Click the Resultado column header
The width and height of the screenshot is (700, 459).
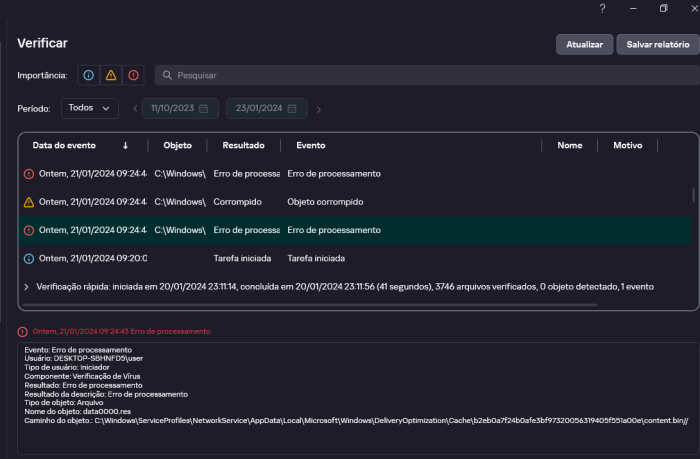click(x=243, y=145)
